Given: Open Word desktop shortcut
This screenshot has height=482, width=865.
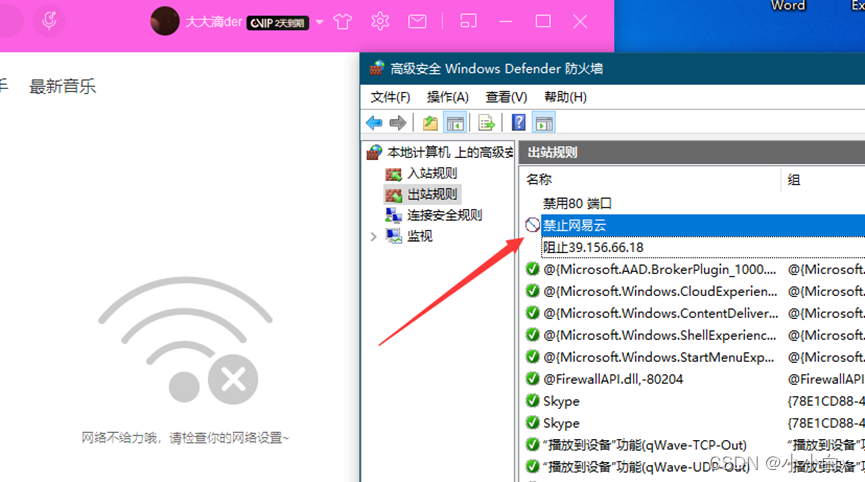Looking at the screenshot, I should pyautogui.click(x=788, y=6).
